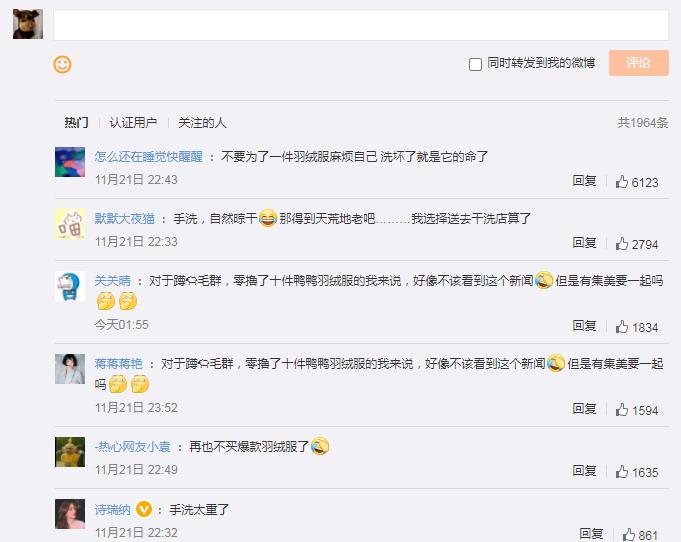Click the orange 评论 submit button
The width and height of the screenshot is (681, 542).
pos(638,63)
